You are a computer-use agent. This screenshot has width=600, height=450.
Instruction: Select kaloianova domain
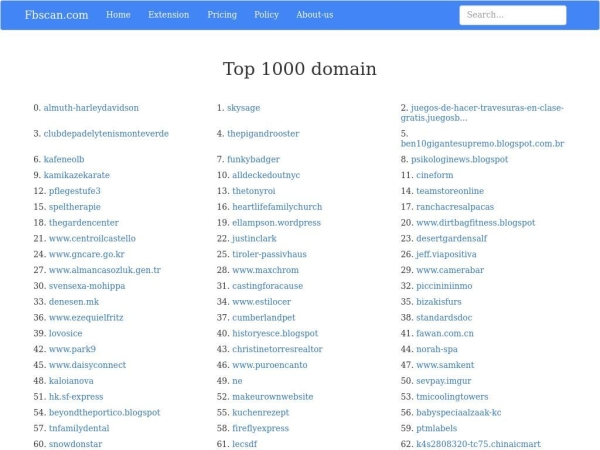(x=71, y=381)
